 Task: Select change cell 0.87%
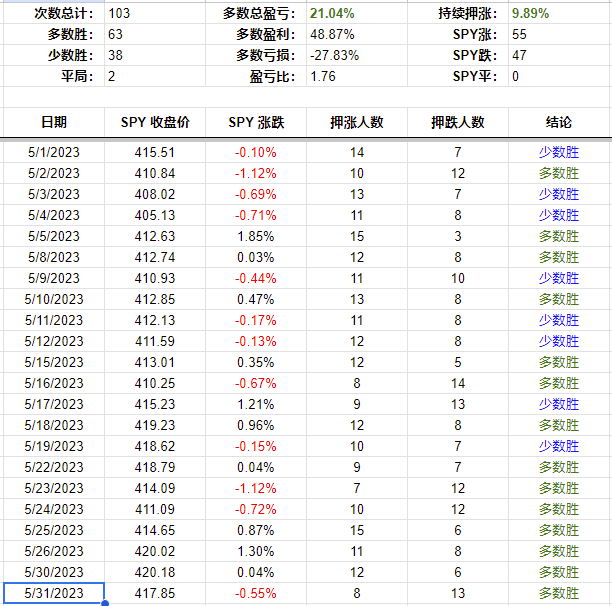[x=256, y=530]
